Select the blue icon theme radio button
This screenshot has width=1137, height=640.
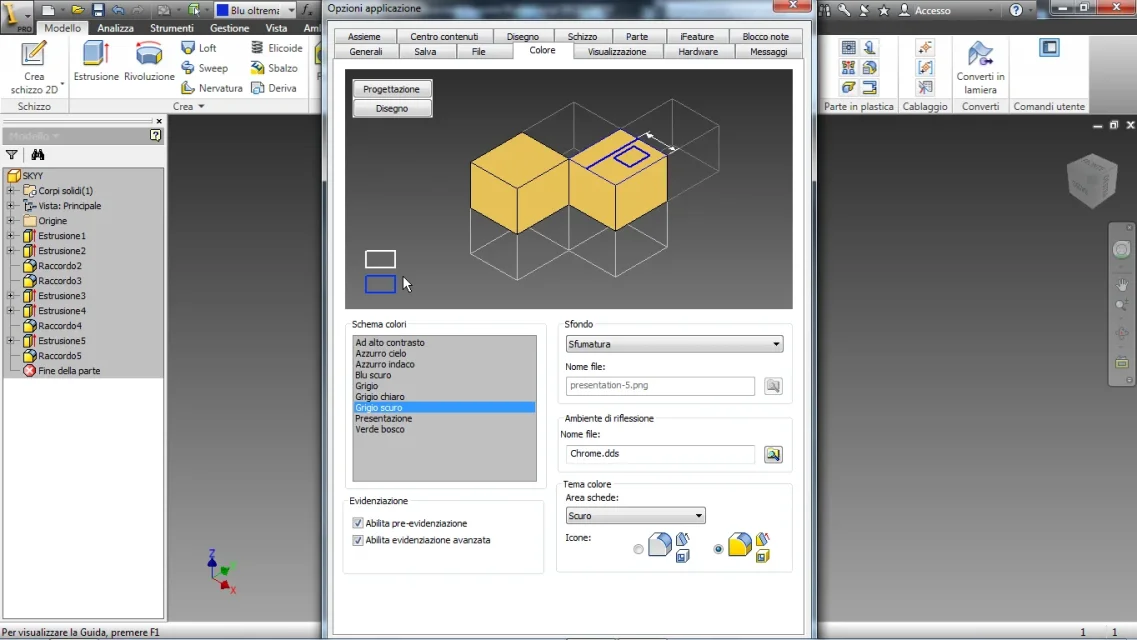coord(638,549)
